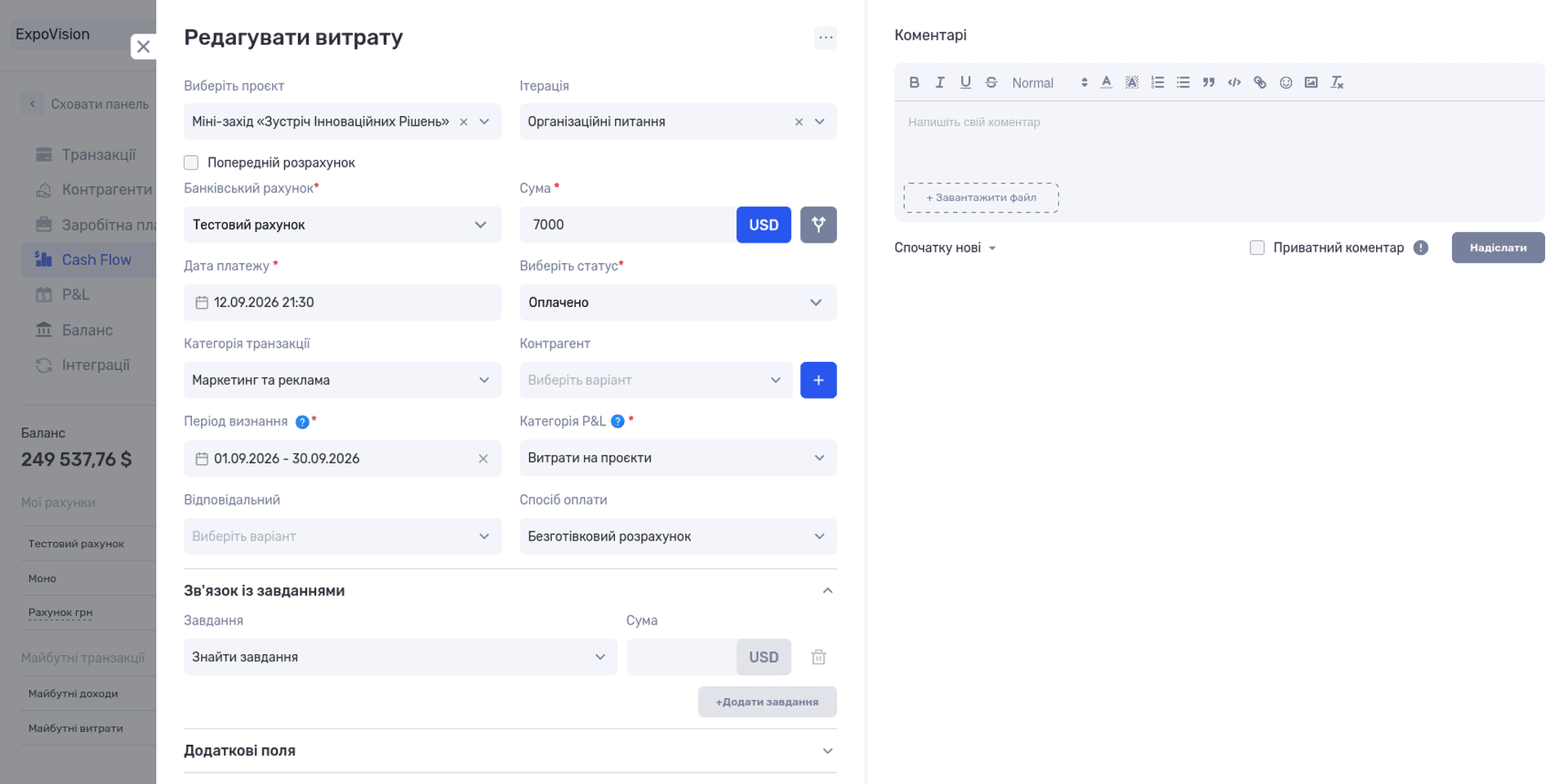The width and height of the screenshot is (1568, 784).
Task: Open the Категорія транзакції dropdown
Action: tap(342, 380)
